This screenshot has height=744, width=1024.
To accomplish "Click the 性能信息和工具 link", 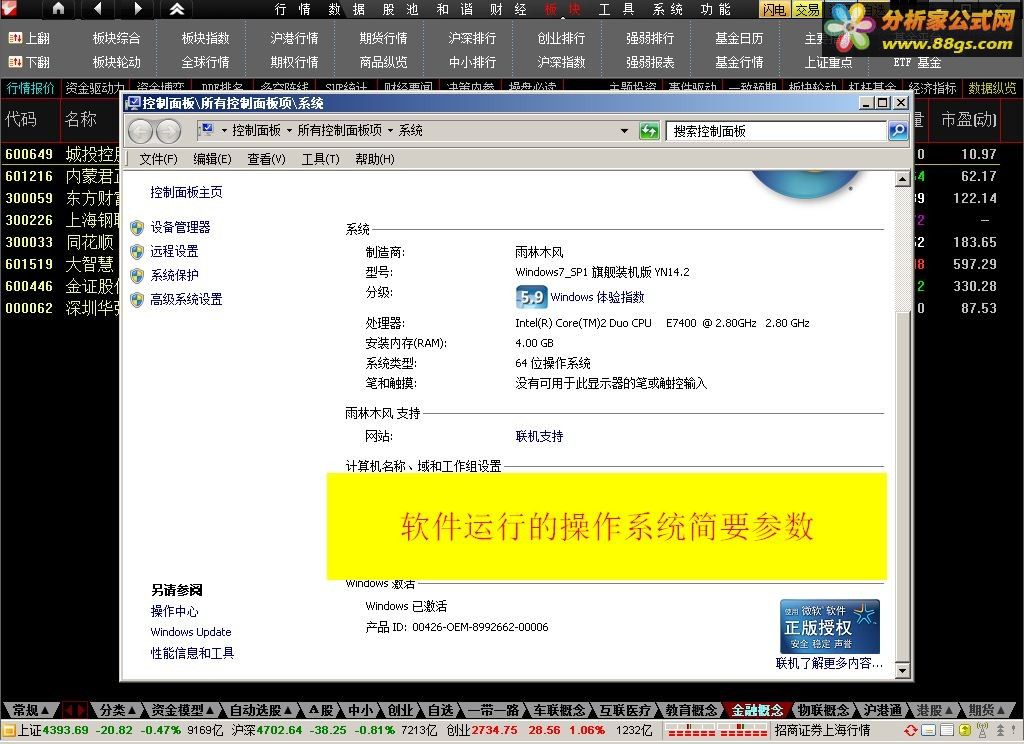I will tap(192, 653).
